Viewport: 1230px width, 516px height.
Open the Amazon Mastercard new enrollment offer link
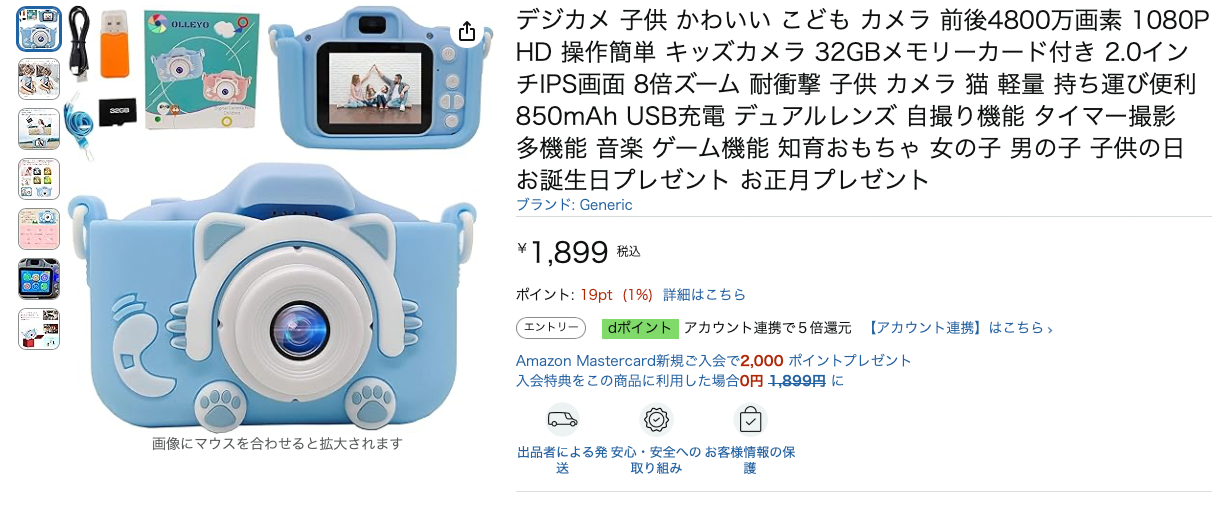[714, 360]
